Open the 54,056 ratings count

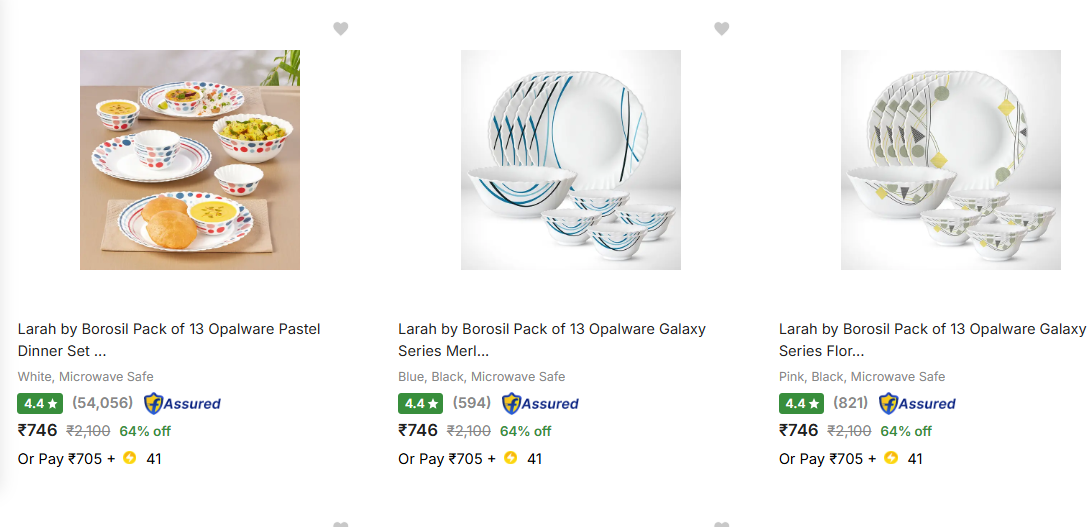pyautogui.click(x=102, y=403)
